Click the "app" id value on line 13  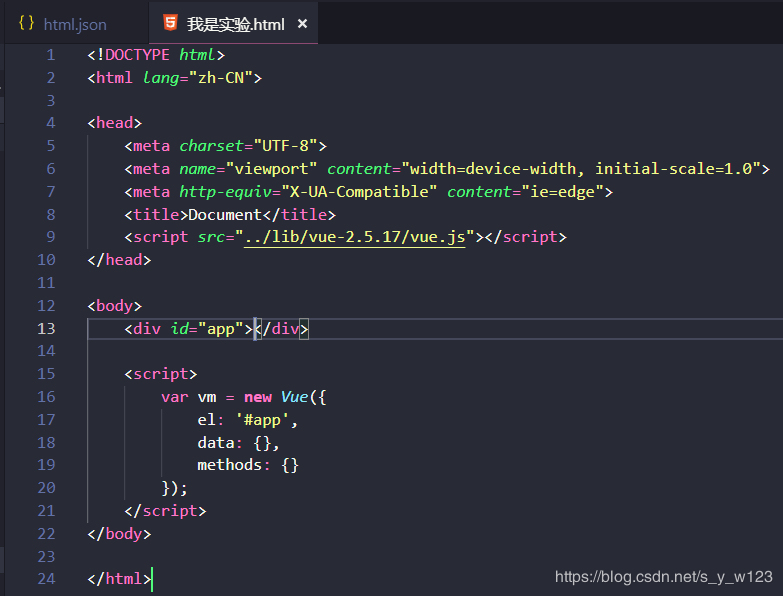tap(221, 329)
